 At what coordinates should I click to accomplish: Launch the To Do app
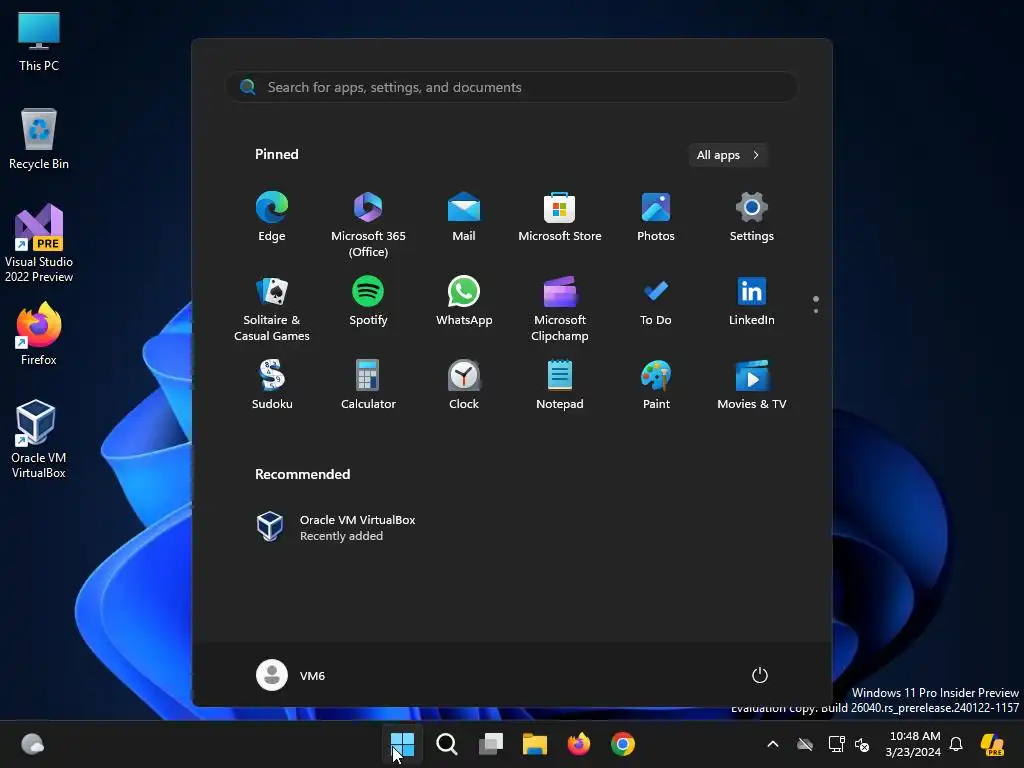coord(656,301)
